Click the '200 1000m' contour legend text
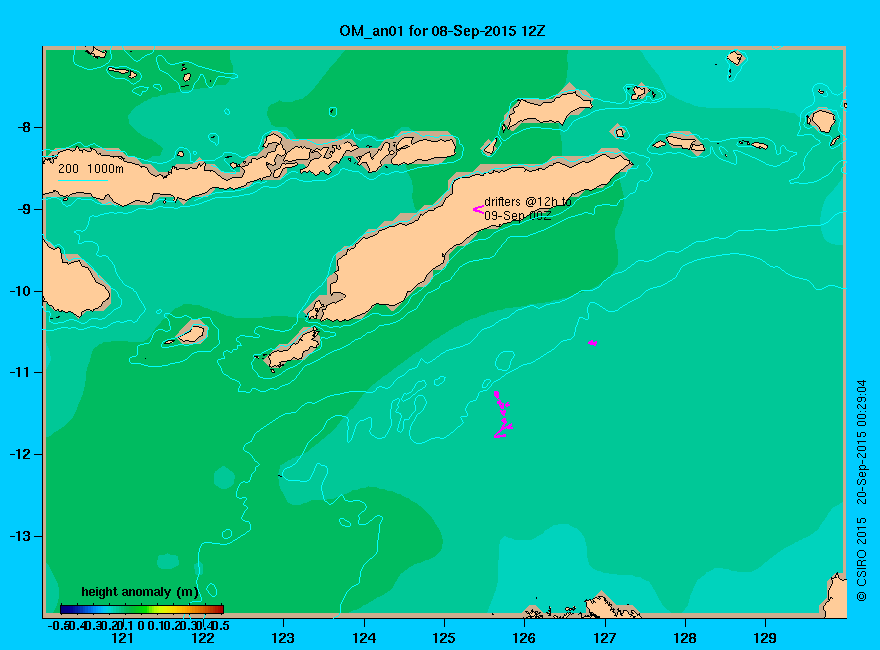This screenshot has width=880, height=650. (x=91, y=168)
